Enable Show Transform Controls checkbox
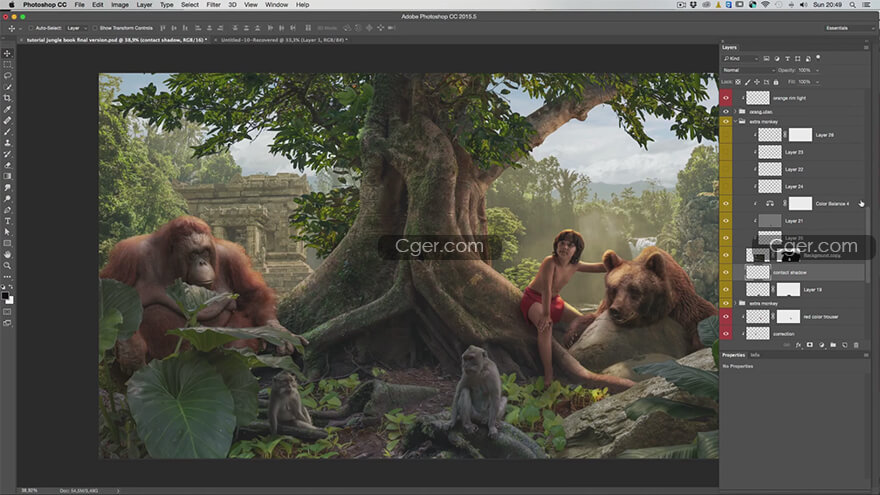880x495 pixels. point(95,28)
